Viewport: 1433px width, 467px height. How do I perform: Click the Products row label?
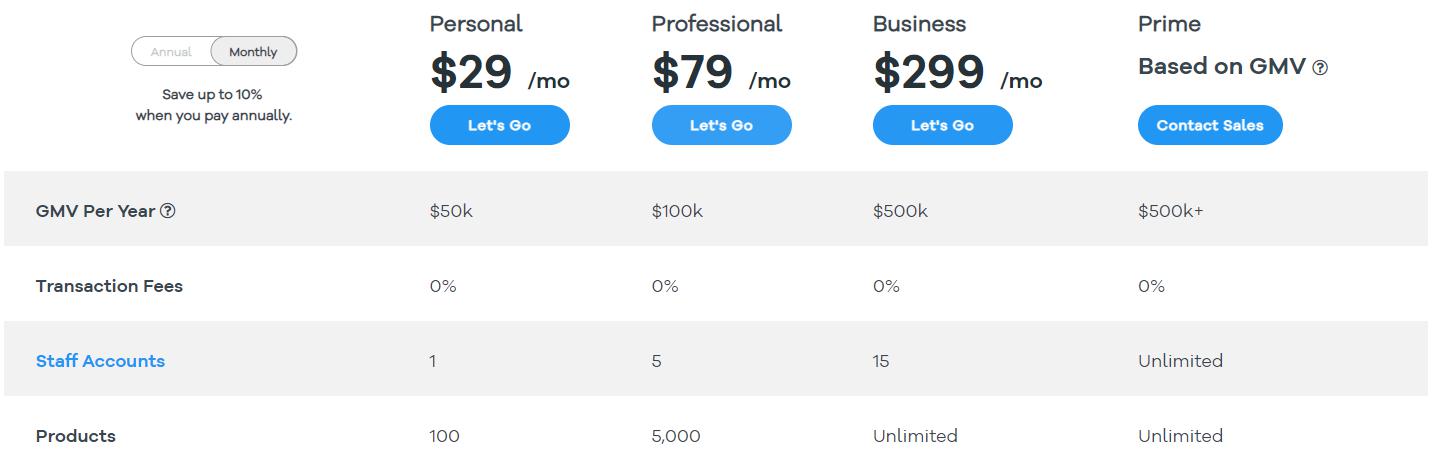click(x=76, y=436)
